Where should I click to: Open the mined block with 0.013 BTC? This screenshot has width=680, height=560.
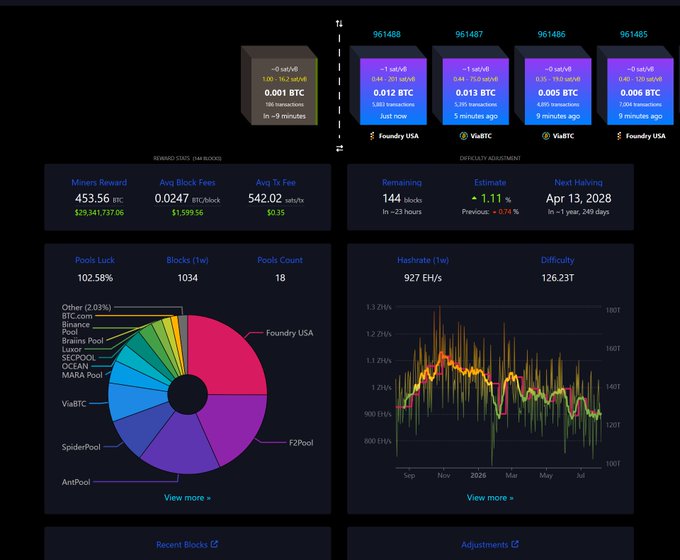tap(476, 92)
